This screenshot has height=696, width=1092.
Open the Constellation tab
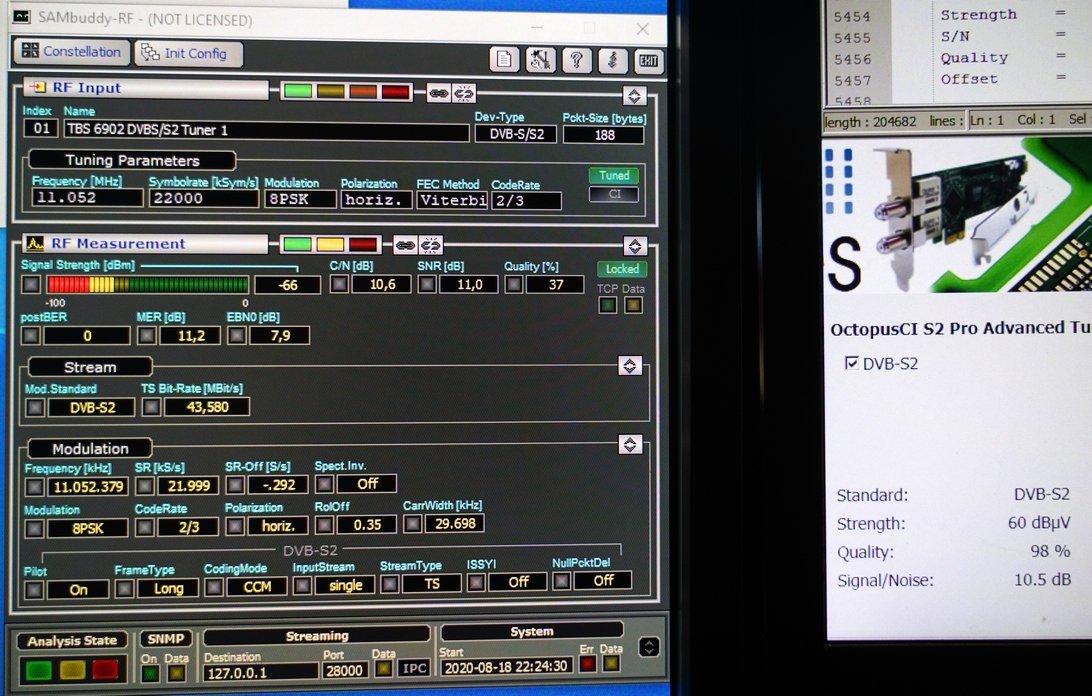click(71, 52)
